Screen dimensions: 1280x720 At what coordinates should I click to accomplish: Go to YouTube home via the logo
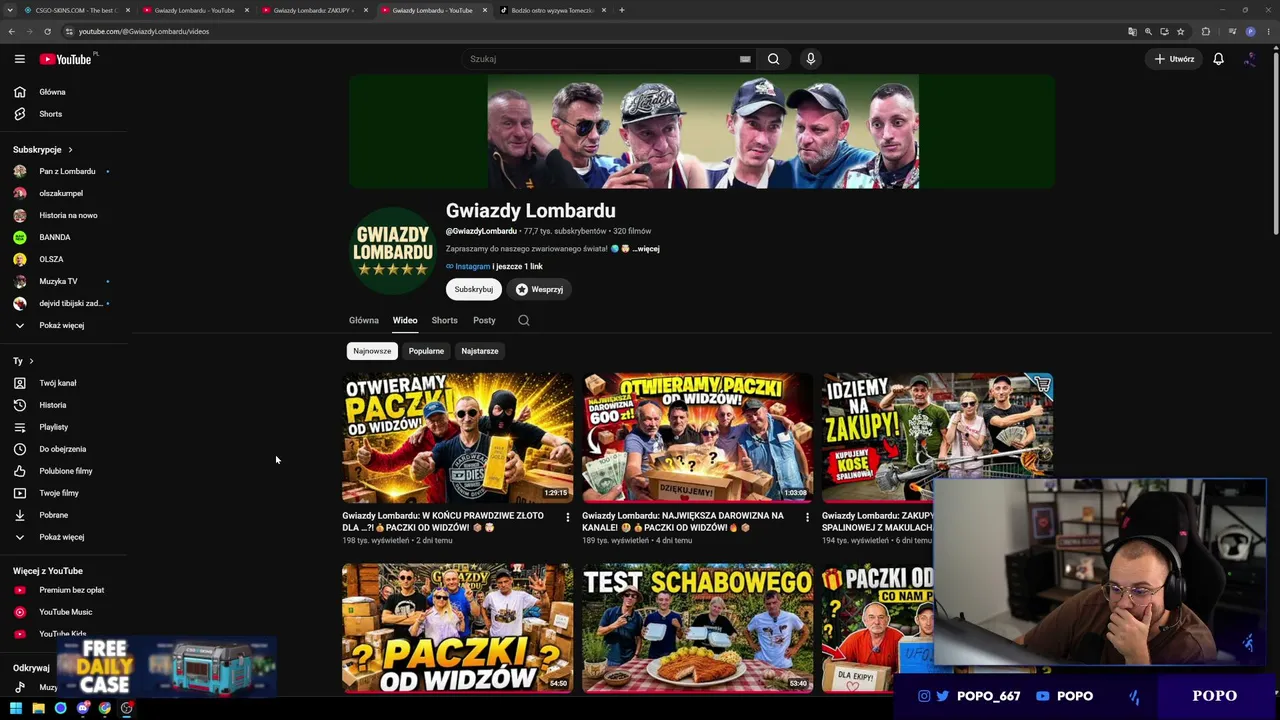(65, 59)
